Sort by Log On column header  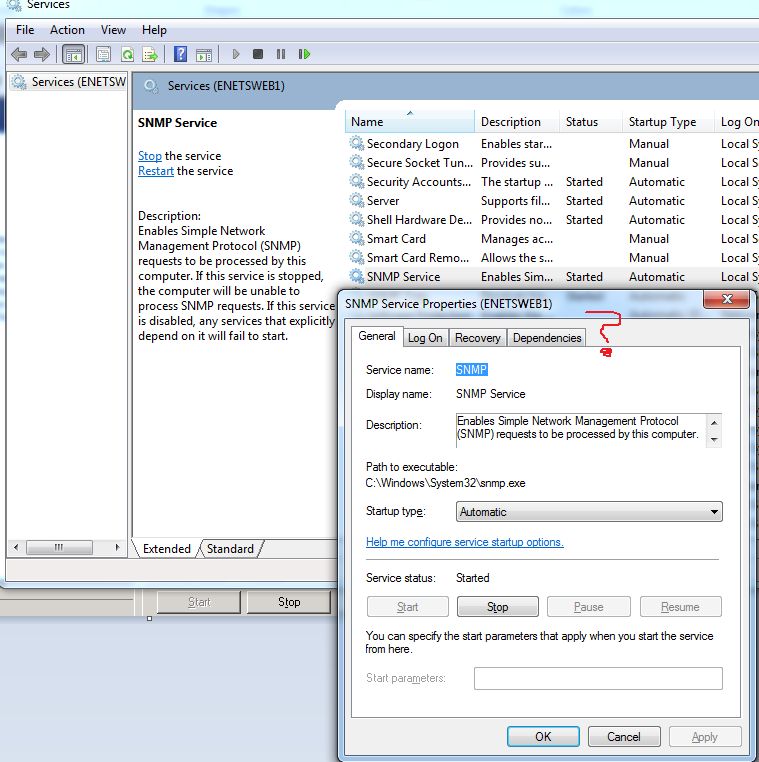[737, 121]
